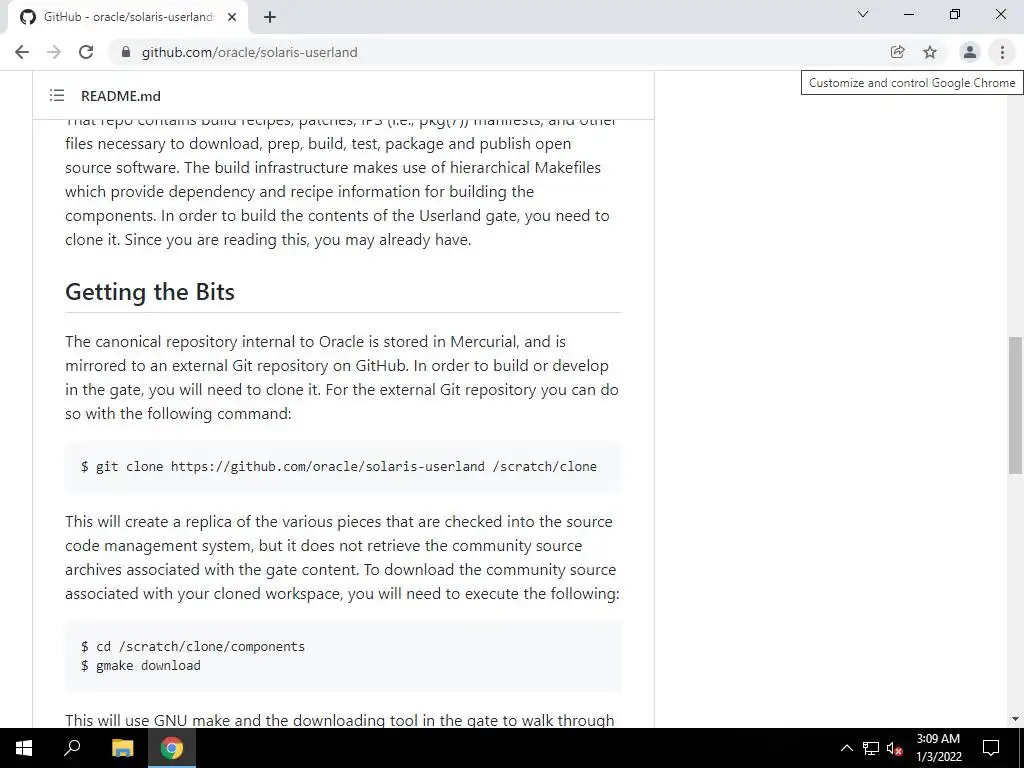
Task: Open the README table of contents icon
Action: click(x=57, y=96)
